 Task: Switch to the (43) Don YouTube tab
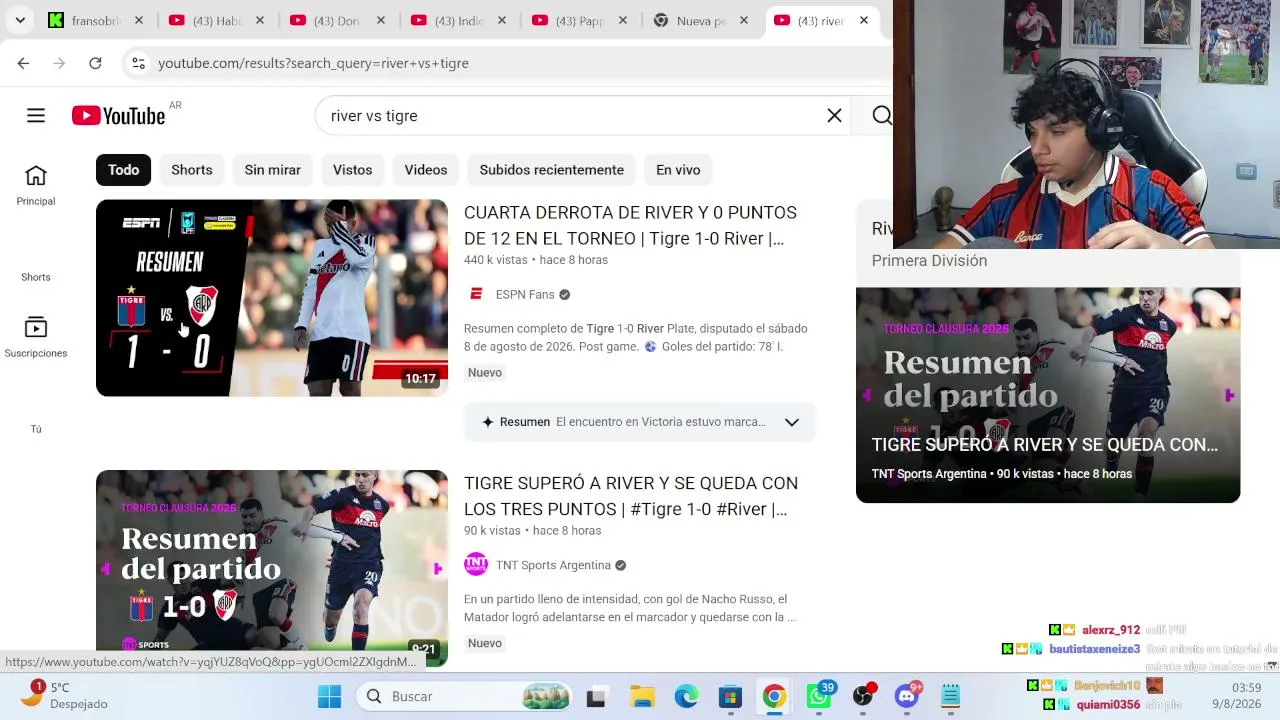[326, 20]
